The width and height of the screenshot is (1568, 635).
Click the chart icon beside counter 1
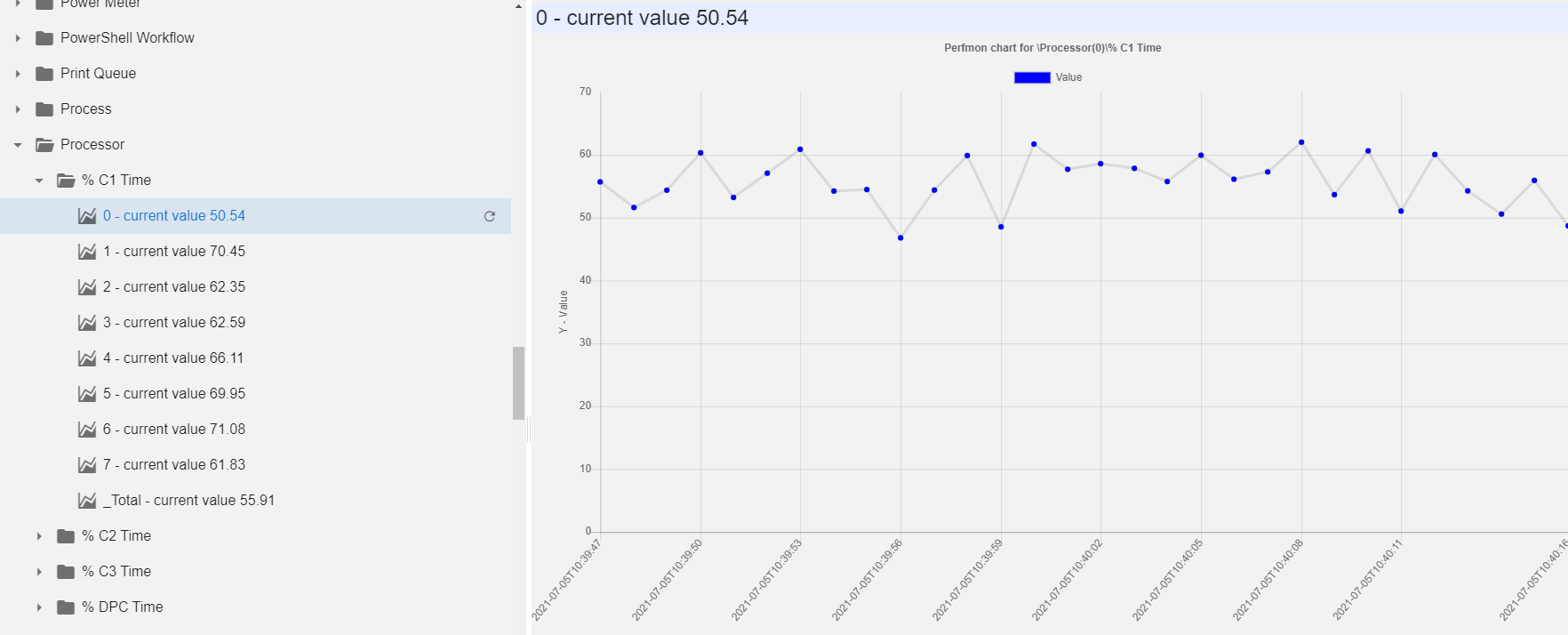click(87, 252)
